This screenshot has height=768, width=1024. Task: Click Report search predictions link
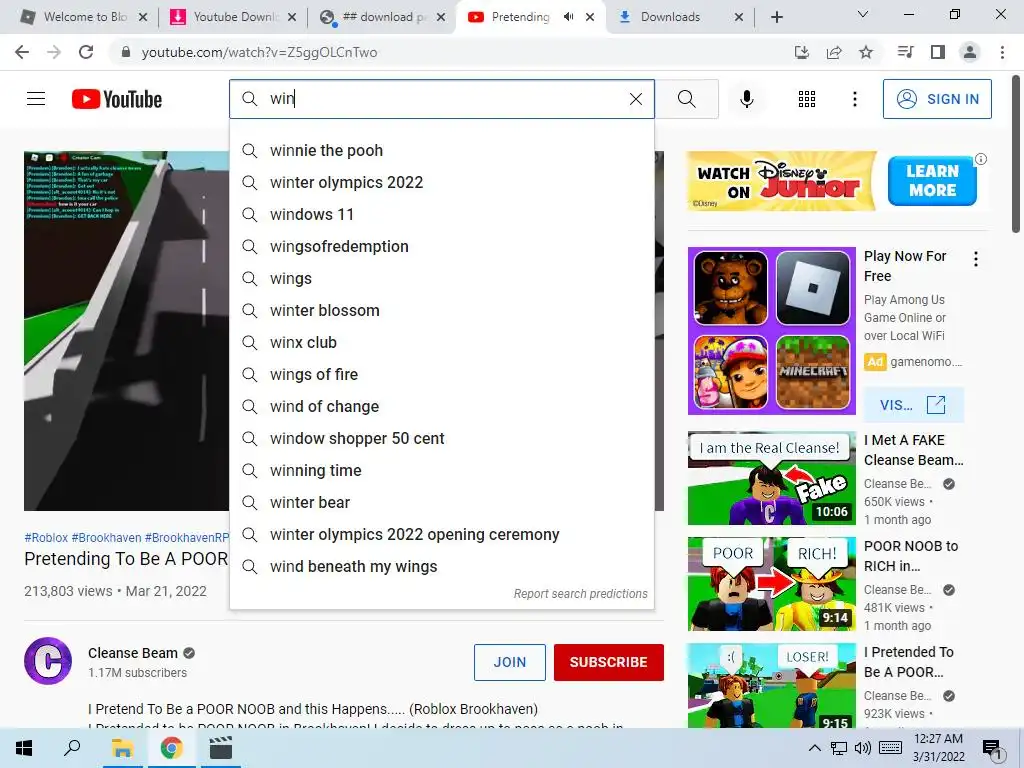(x=580, y=594)
